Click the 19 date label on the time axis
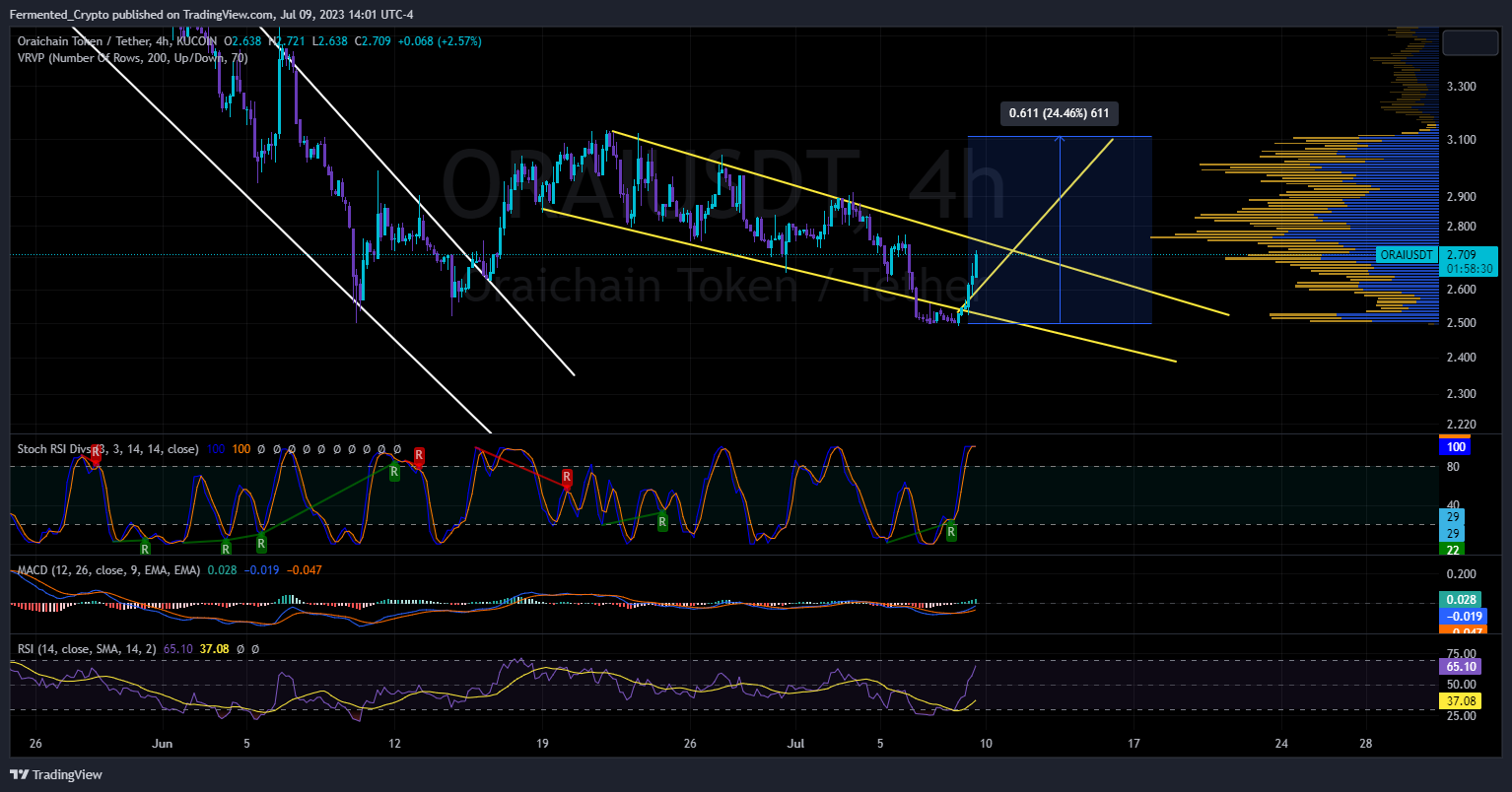This screenshot has height=792, width=1512. (x=542, y=744)
